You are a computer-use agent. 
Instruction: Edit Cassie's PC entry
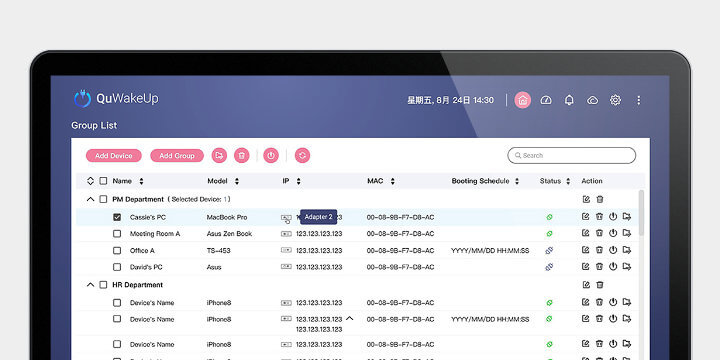click(585, 217)
